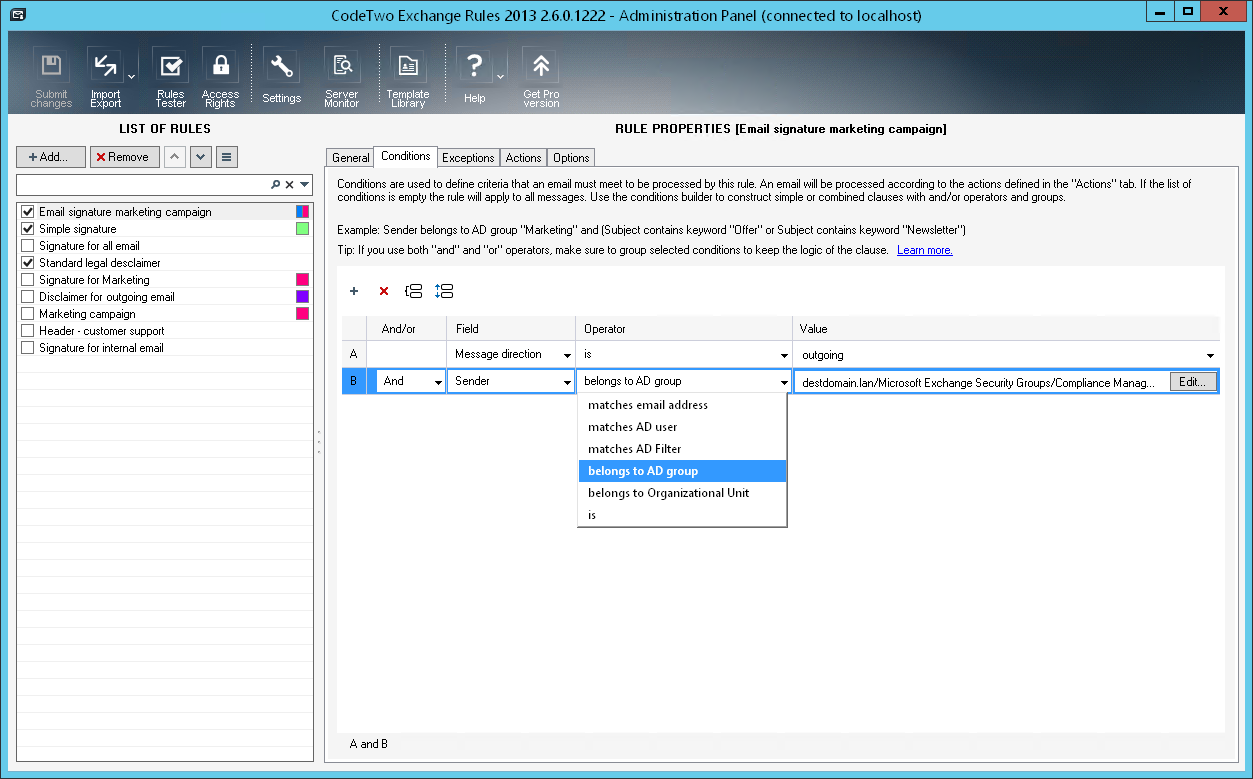The height and width of the screenshot is (779, 1253).
Task: Expand the Import Export dropdown arrow
Action: point(132,77)
